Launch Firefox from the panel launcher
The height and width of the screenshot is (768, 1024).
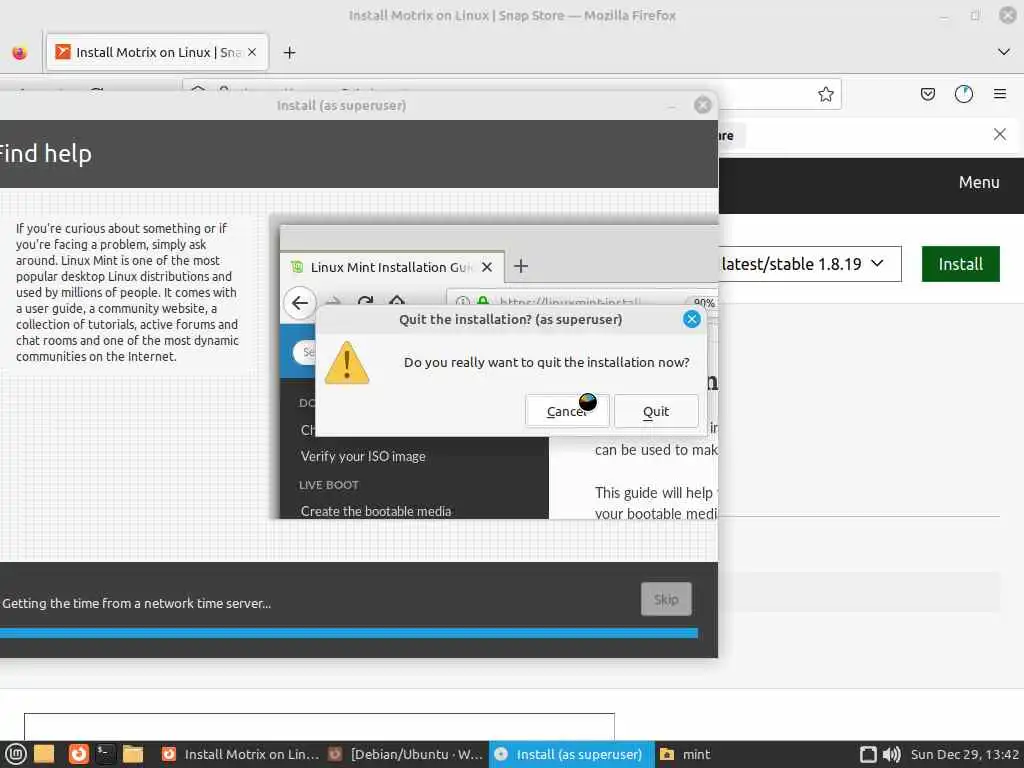(x=78, y=754)
